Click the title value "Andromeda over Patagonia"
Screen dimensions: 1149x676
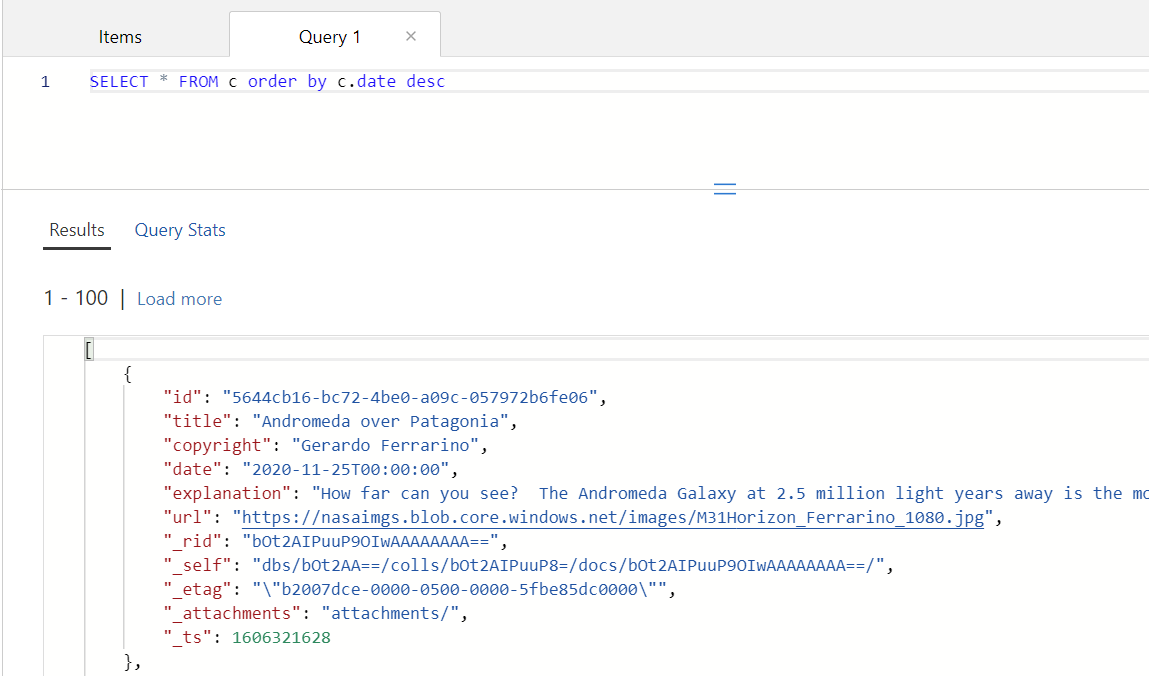(380, 421)
